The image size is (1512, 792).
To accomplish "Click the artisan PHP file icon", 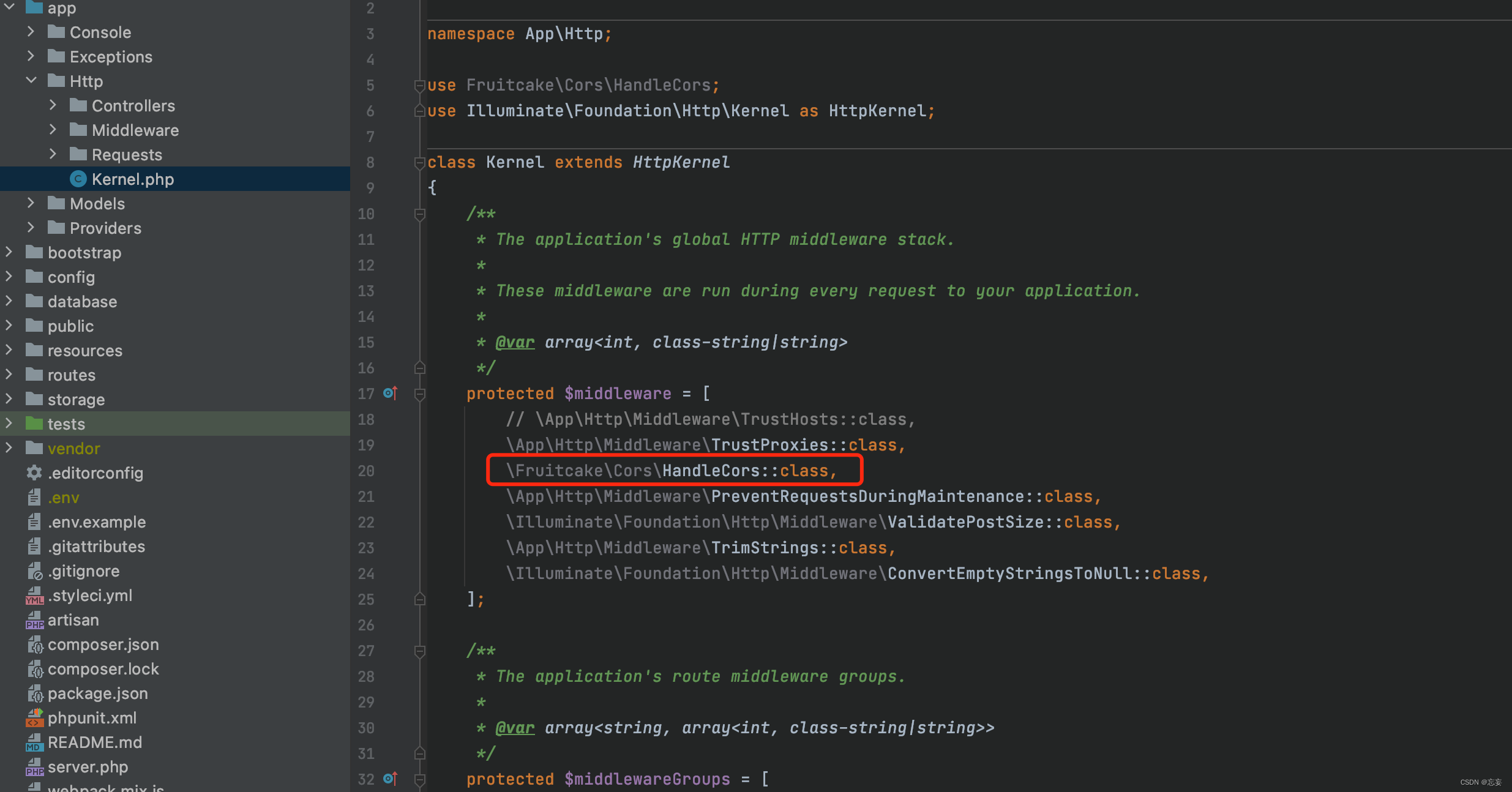I will [34, 620].
